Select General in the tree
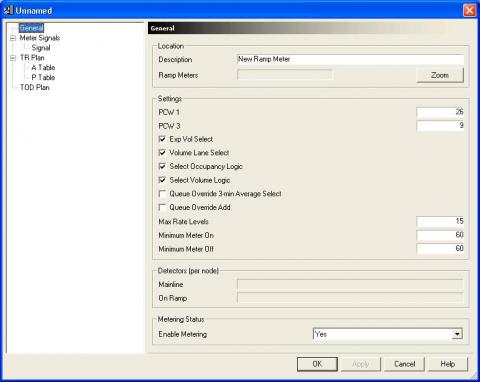The image size is (480, 382). [x=31, y=28]
